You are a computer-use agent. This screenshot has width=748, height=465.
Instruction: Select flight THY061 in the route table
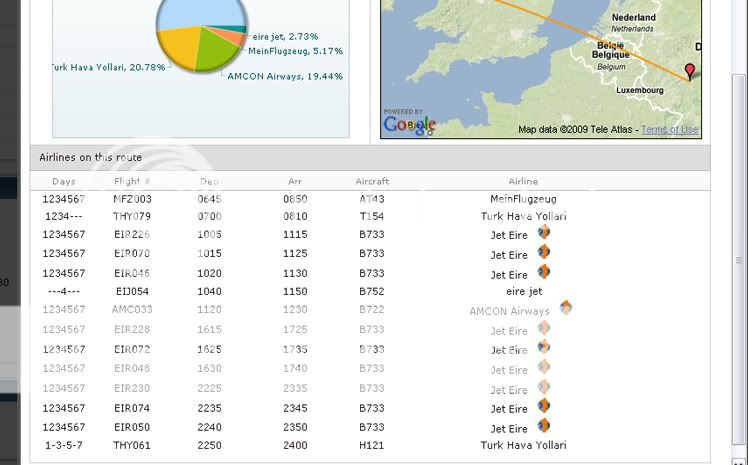[x=132, y=446]
